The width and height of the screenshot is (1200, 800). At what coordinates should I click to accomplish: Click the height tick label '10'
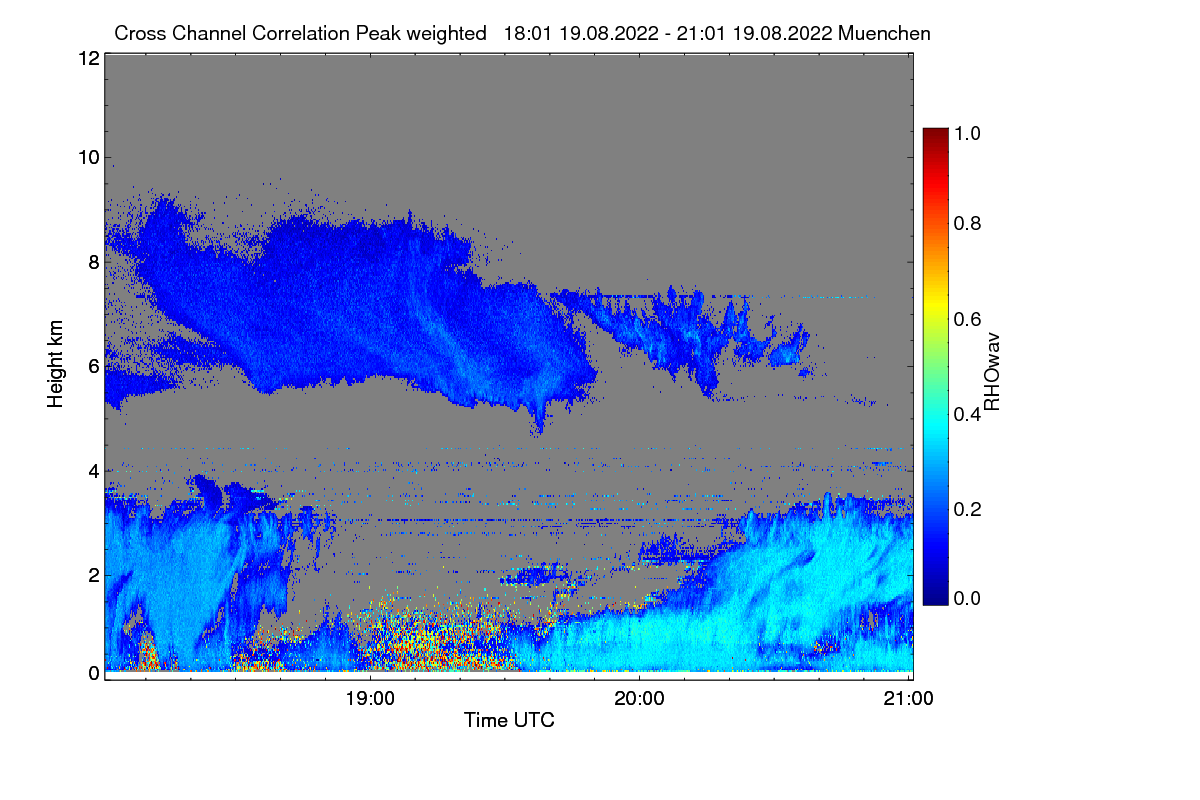tap(87, 157)
